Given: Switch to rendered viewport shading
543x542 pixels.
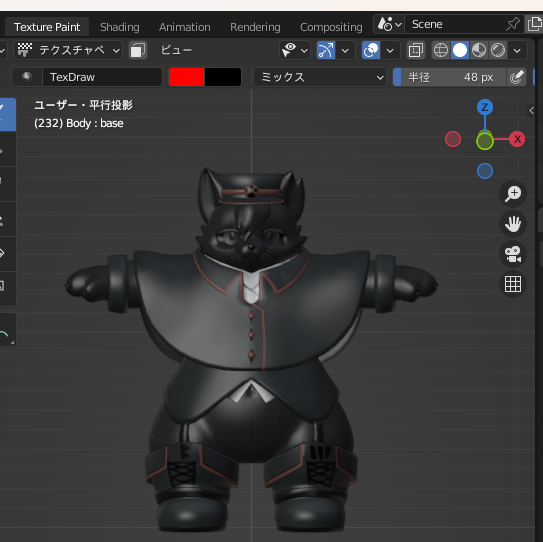Looking at the screenshot, I should tap(498, 50).
